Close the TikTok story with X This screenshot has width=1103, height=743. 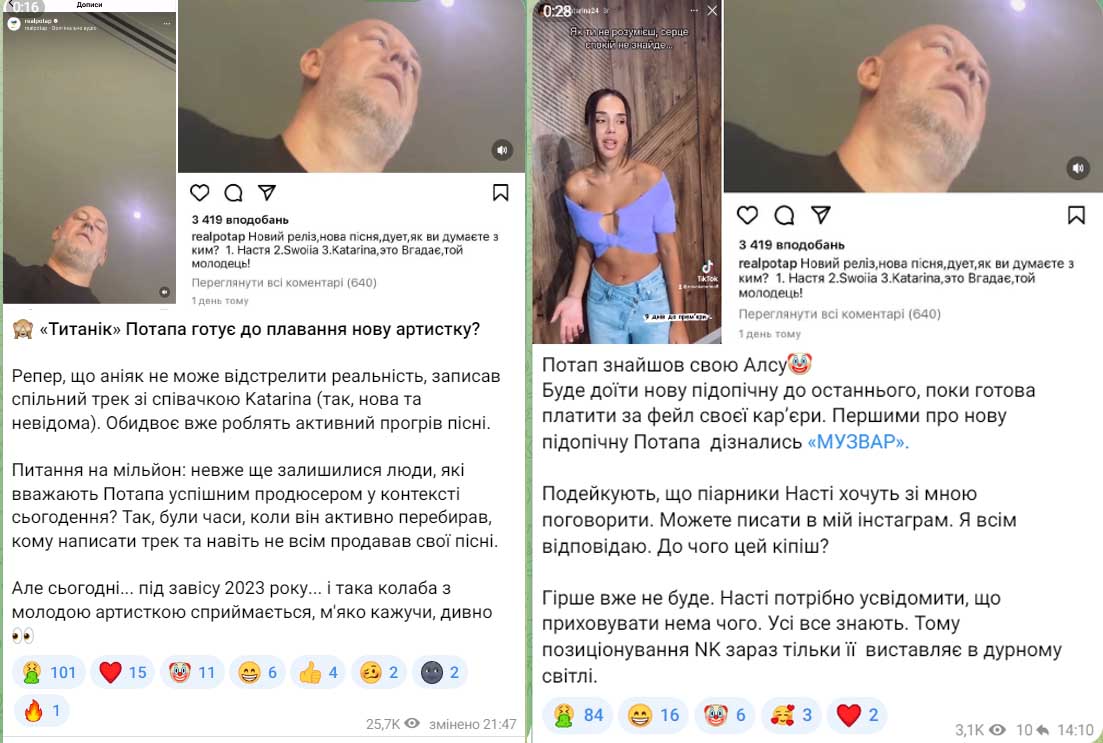pos(712,11)
